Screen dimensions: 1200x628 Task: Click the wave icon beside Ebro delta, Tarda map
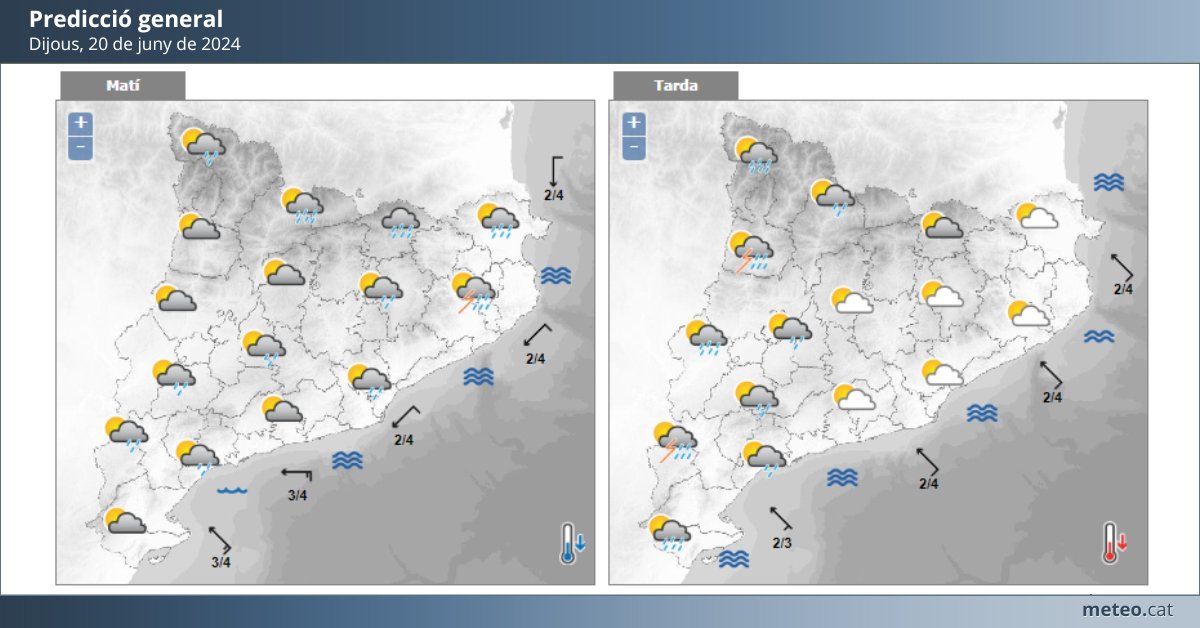point(735,559)
